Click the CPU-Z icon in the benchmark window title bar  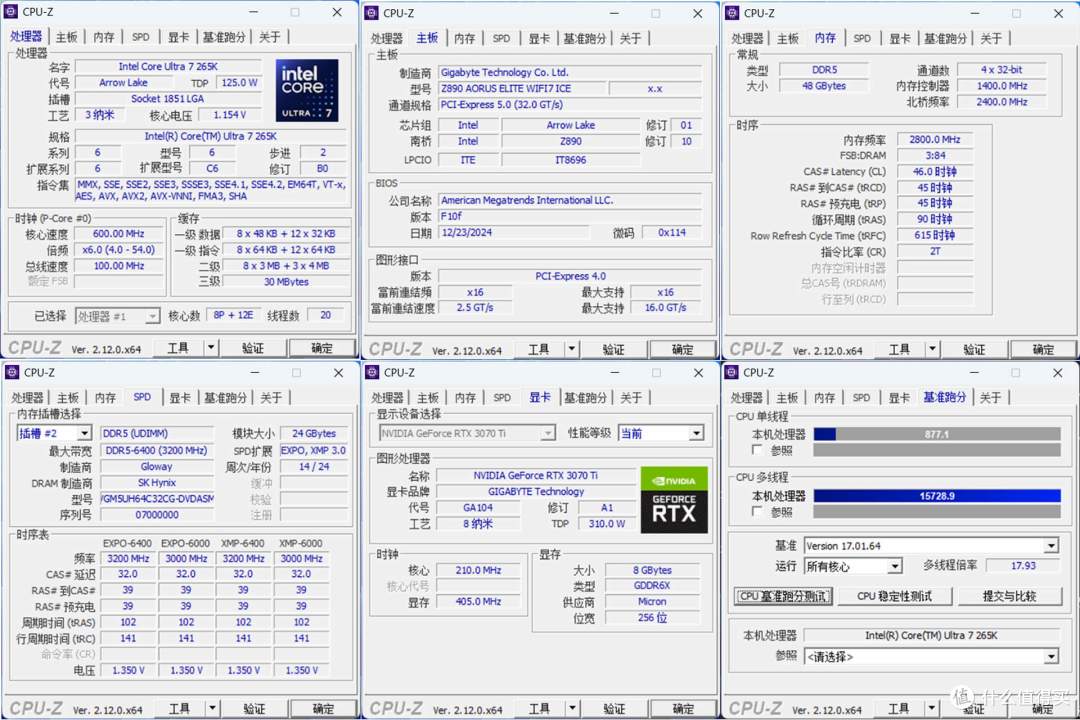click(x=731, y=372)
